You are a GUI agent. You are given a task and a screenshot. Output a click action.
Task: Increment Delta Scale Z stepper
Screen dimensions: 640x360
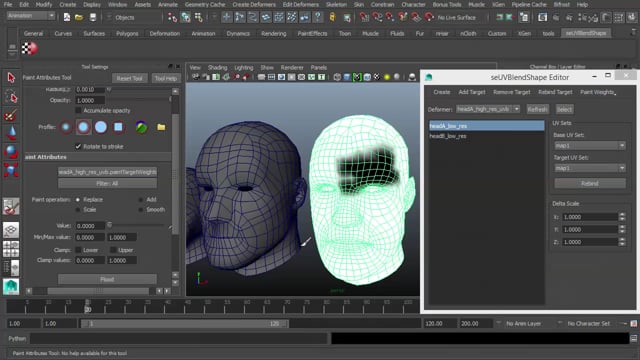point(622,240)
